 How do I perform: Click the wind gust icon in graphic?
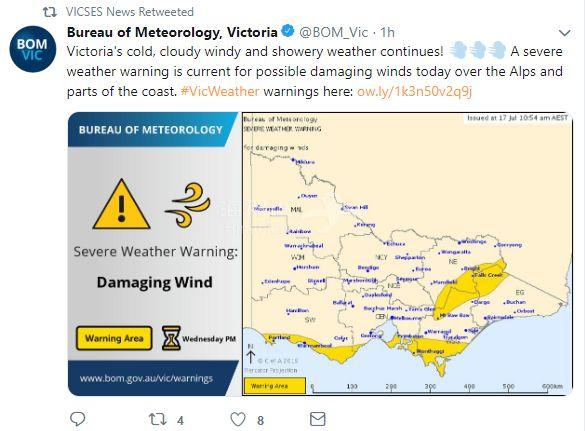coord(188,205)
